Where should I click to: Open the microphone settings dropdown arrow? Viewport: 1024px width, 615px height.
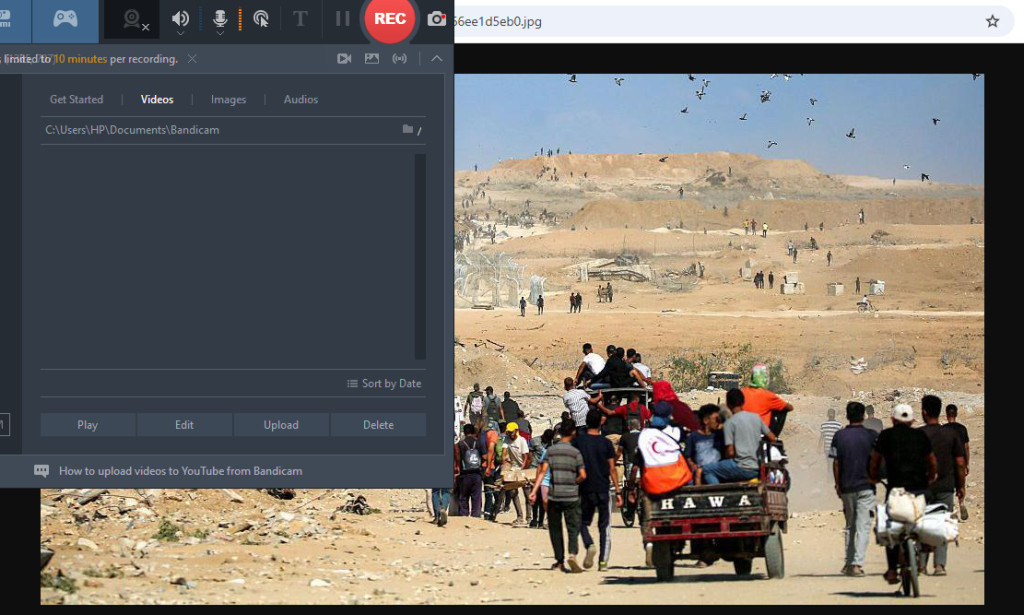tap(220, 33)
